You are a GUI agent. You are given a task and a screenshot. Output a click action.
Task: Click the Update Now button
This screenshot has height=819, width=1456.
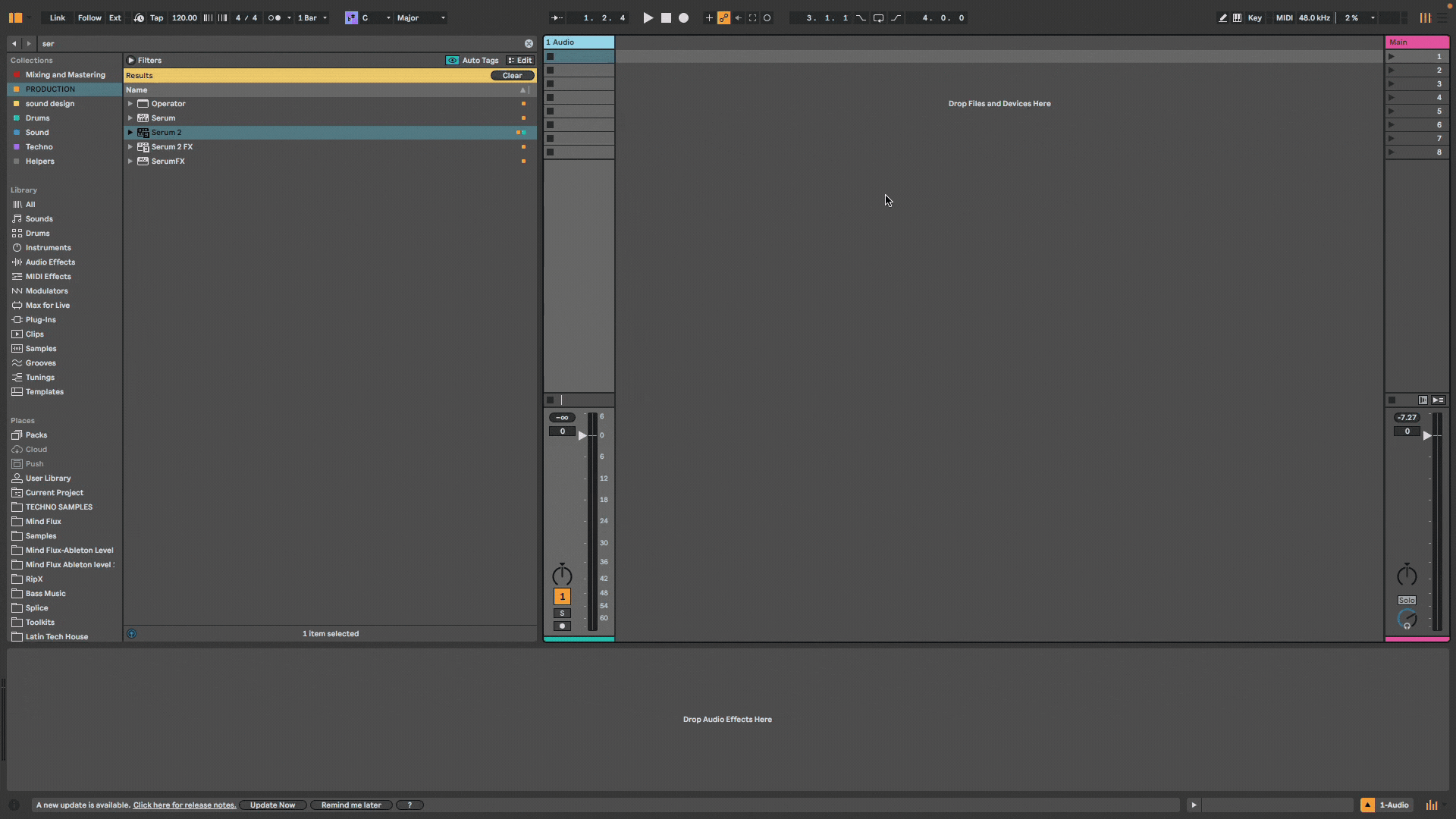[272, 805]
